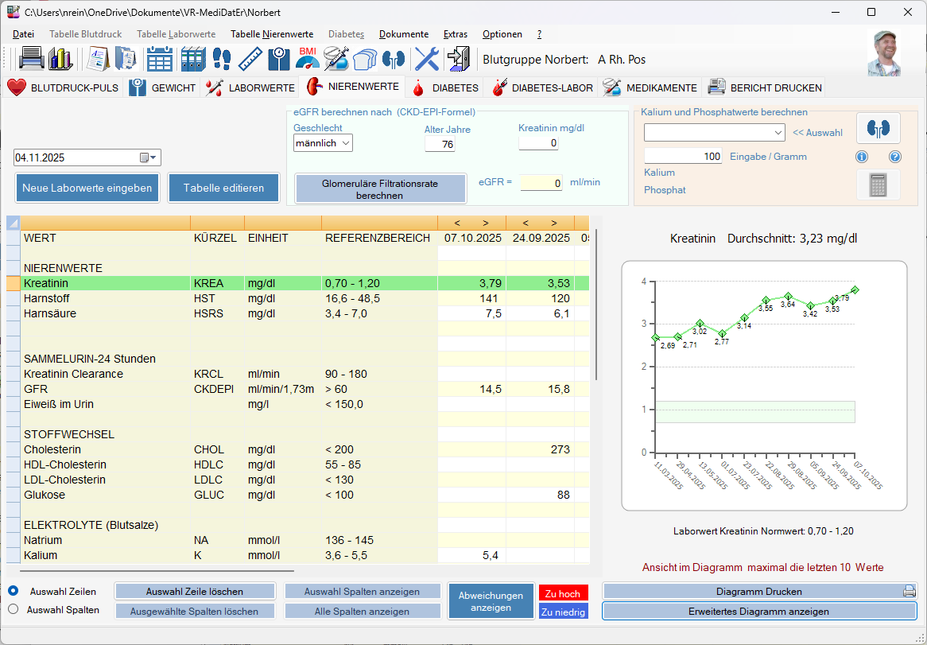Click the Neue Laborwerte eingeben button
Image resolution: width=927 pixels, height=645 pixels.
(x=87, y=188)
